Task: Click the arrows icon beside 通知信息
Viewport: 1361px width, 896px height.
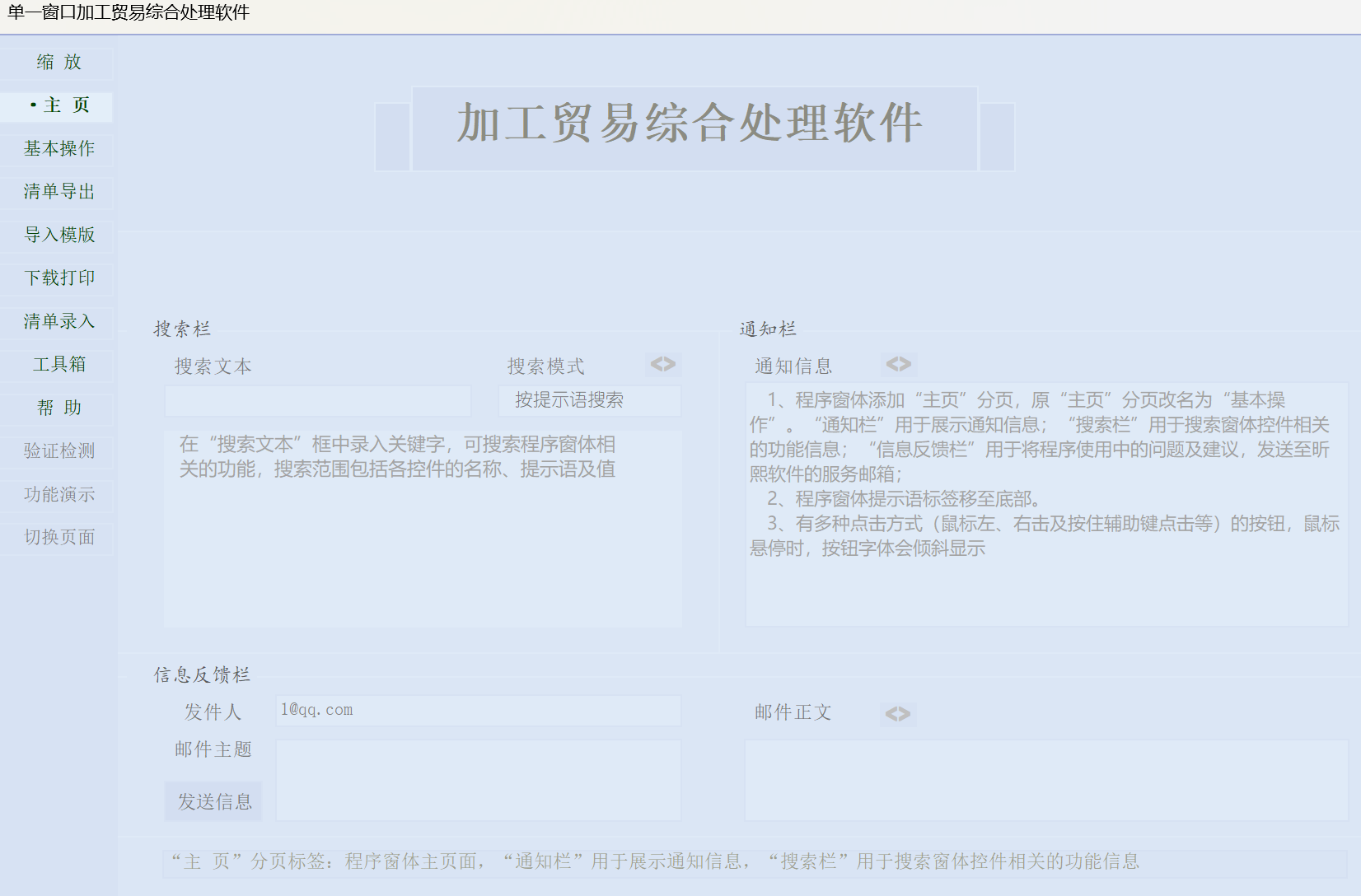Action: 898,364
